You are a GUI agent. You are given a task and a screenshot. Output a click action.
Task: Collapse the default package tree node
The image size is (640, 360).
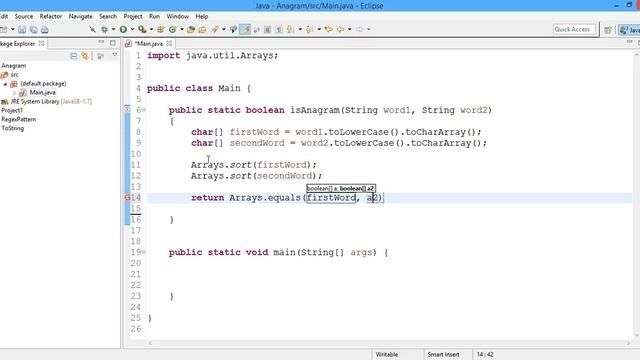coord(5,84)
